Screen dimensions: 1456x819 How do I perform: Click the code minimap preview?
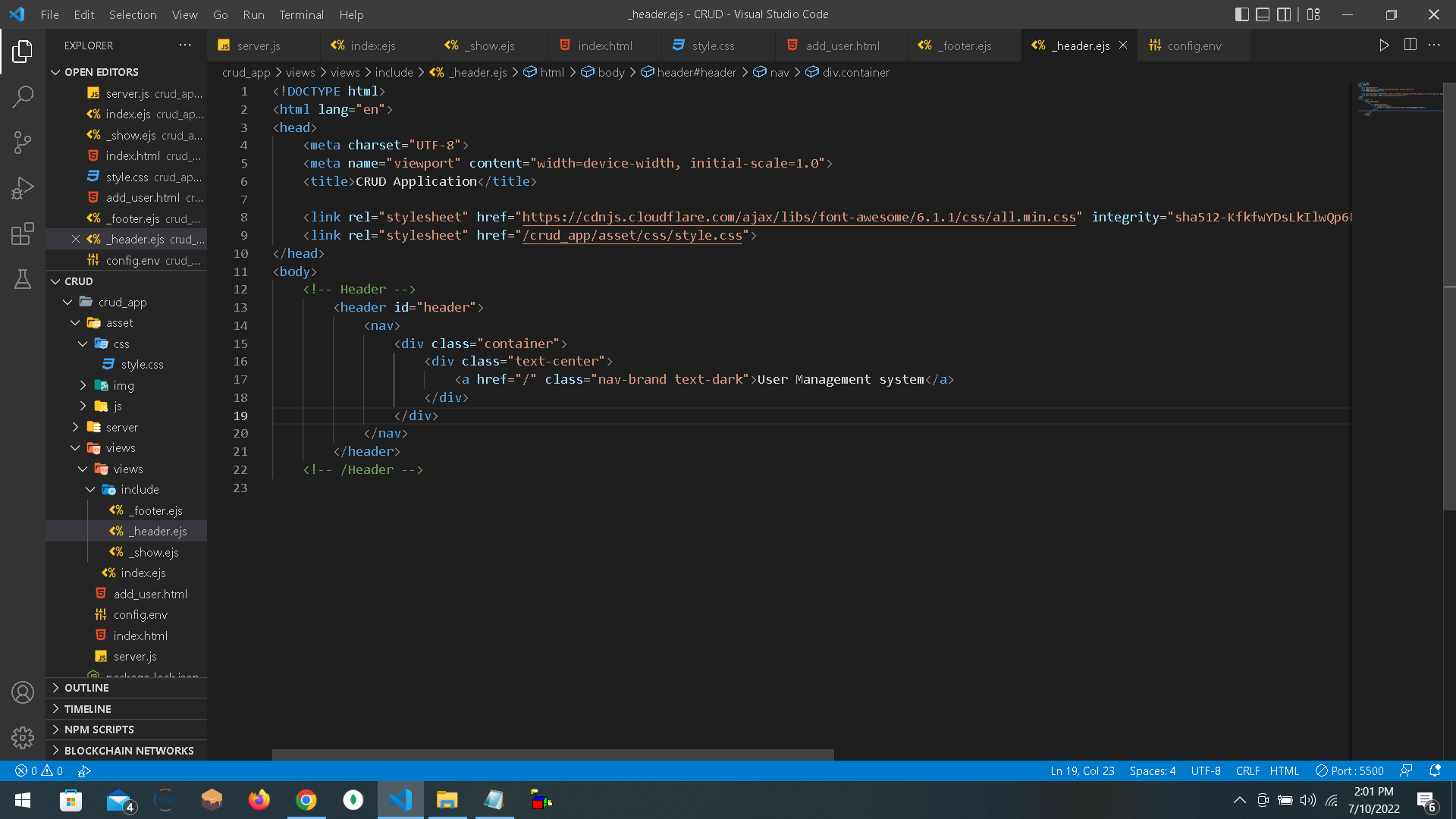click(x=1399, y=99)
